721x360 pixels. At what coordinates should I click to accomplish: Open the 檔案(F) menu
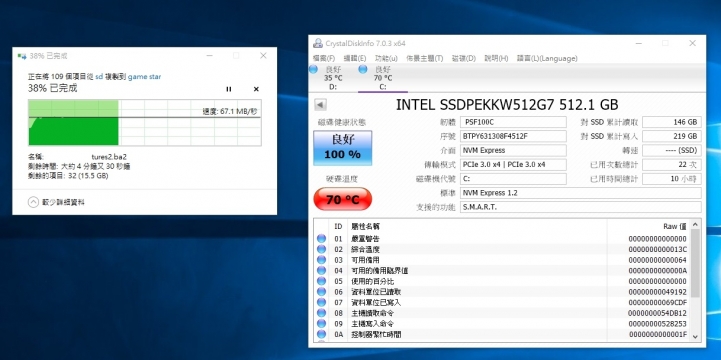tap(324, 58)
